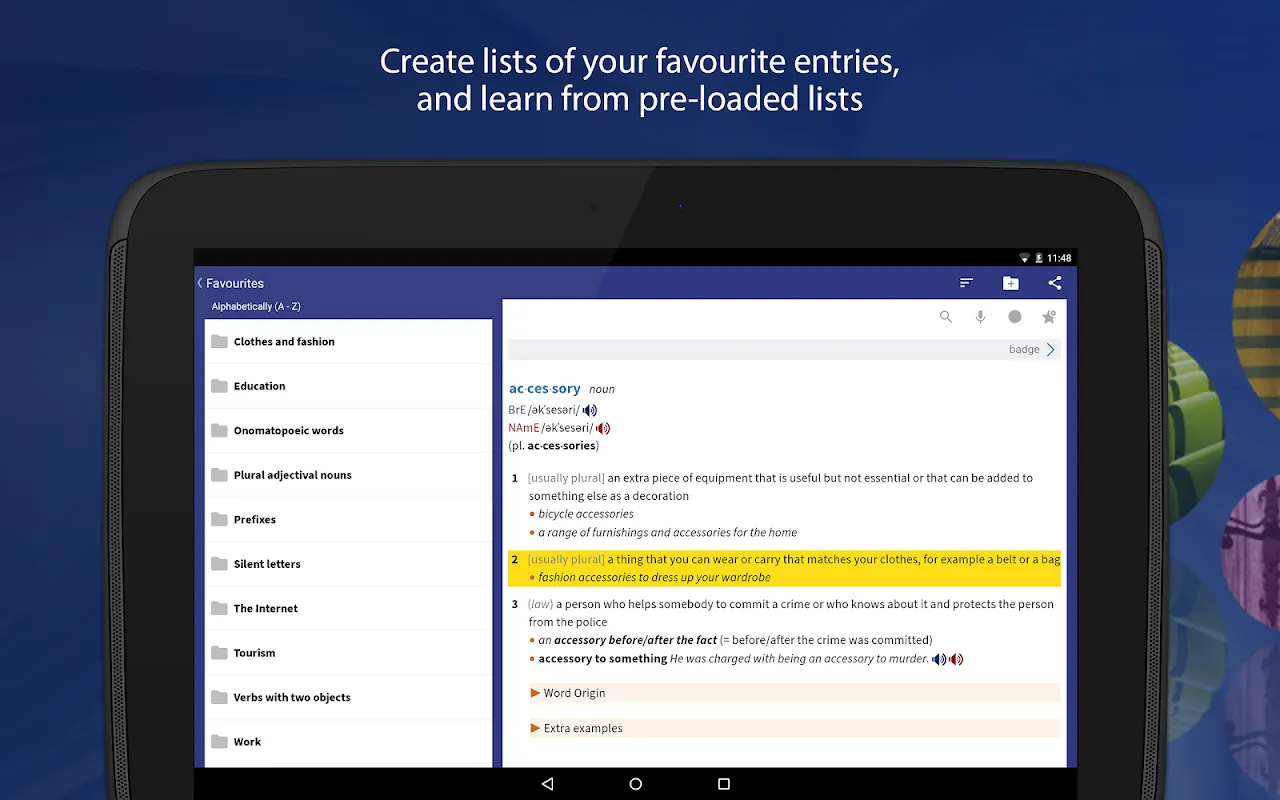Tap example 'bicycle accessories'

click(x=586, y=514)
